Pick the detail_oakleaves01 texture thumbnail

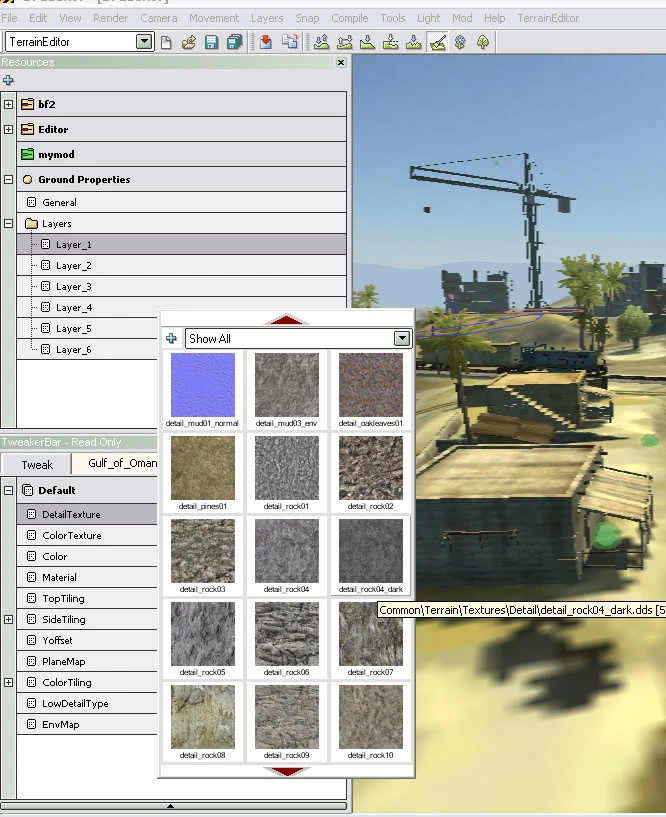click(371, 385)
